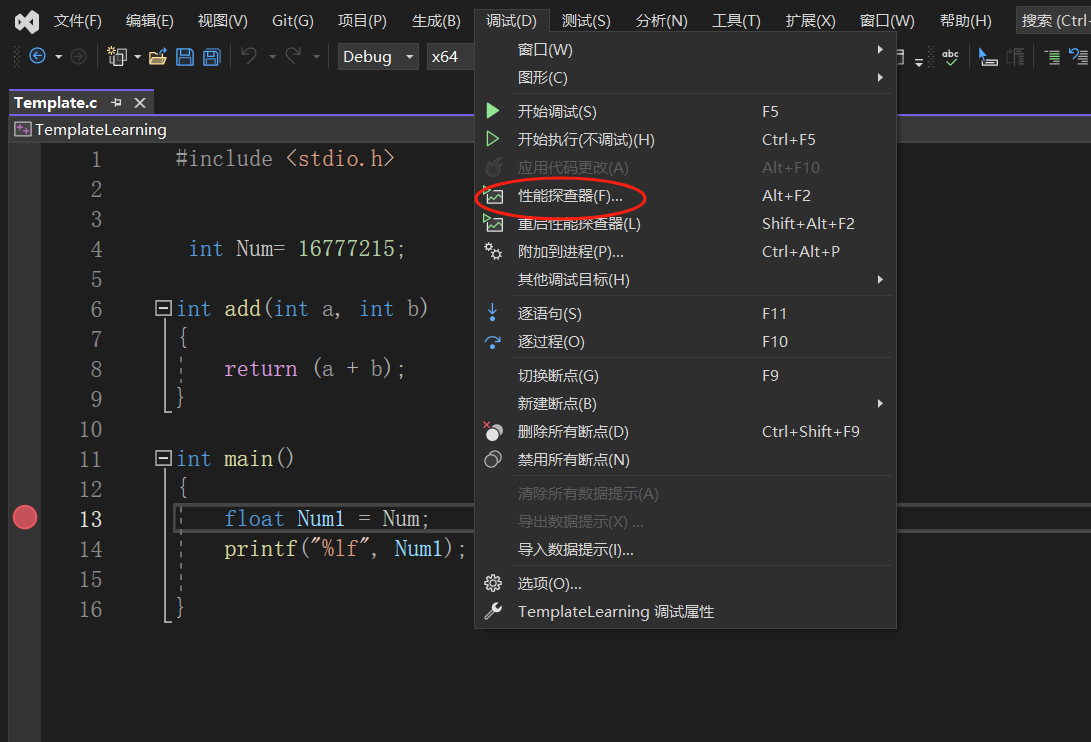
Task: Save the file with the single floppy icon
Action: point(185,56)
